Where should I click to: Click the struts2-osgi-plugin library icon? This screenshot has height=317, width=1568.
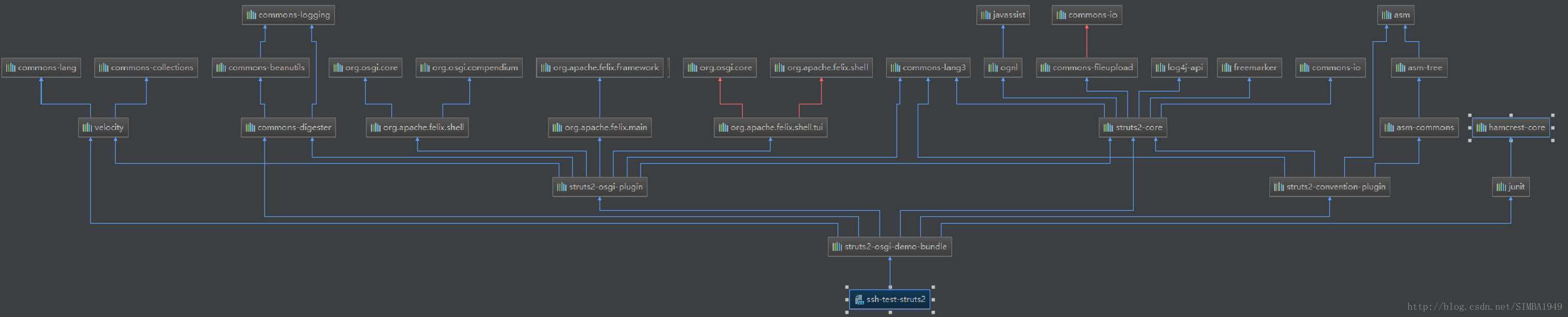pyautogui.click(x=562, y=187)
